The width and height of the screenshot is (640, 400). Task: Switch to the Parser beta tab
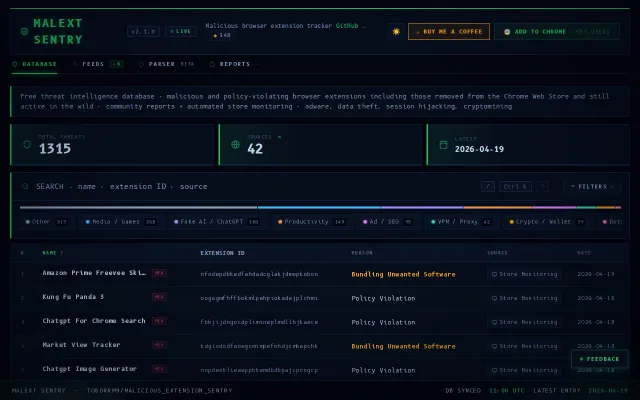(x=166, y=64)
